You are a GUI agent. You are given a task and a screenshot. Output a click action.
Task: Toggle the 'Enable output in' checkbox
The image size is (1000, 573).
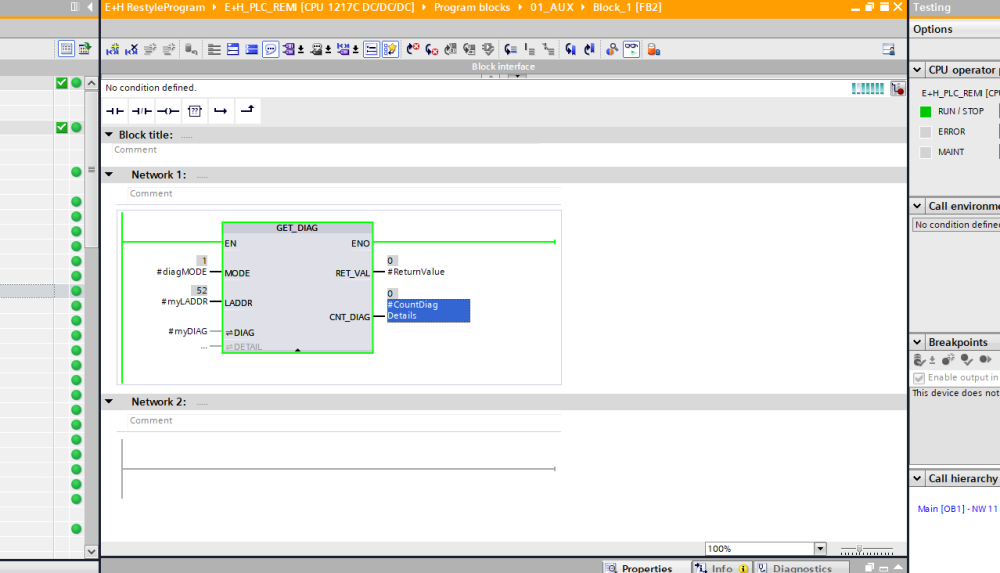919,377
